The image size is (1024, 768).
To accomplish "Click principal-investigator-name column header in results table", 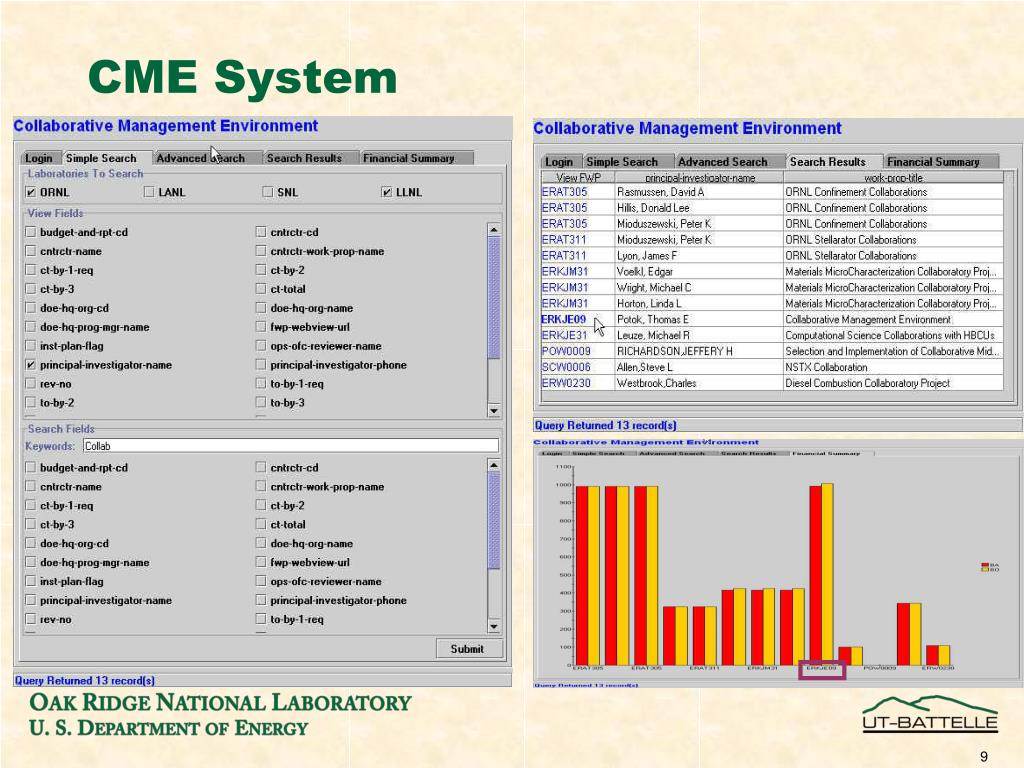I will [x=699, y=177].
